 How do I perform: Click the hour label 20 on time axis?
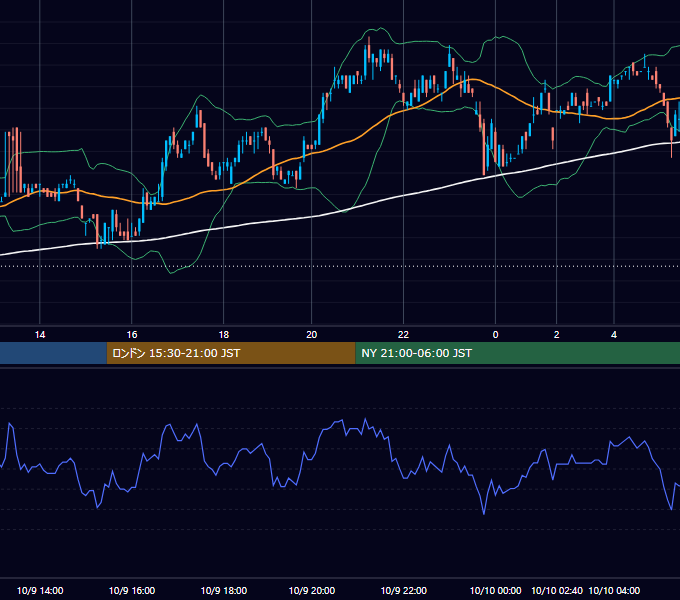311,335
